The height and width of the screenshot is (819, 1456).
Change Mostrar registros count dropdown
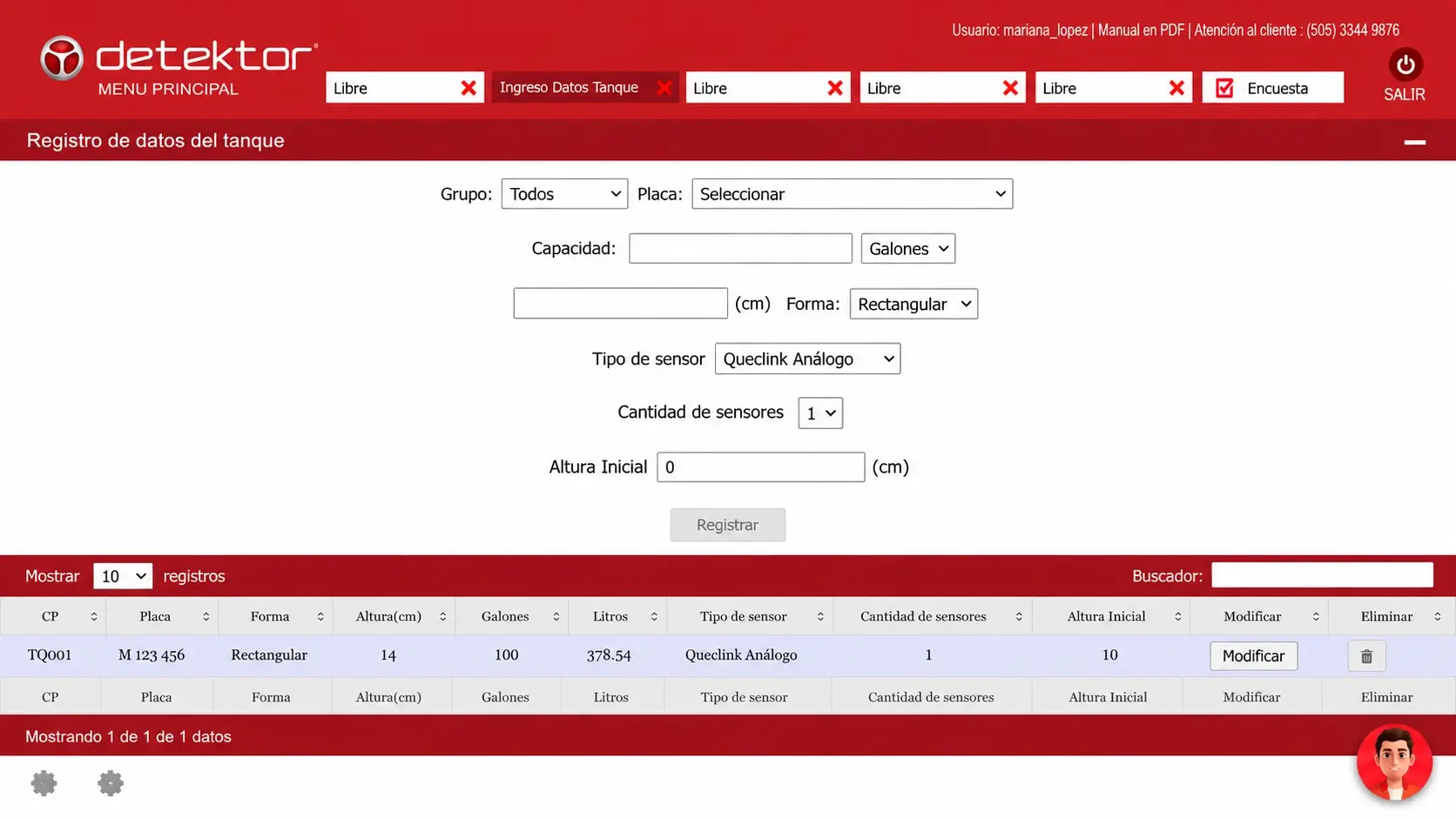point(123,576)
